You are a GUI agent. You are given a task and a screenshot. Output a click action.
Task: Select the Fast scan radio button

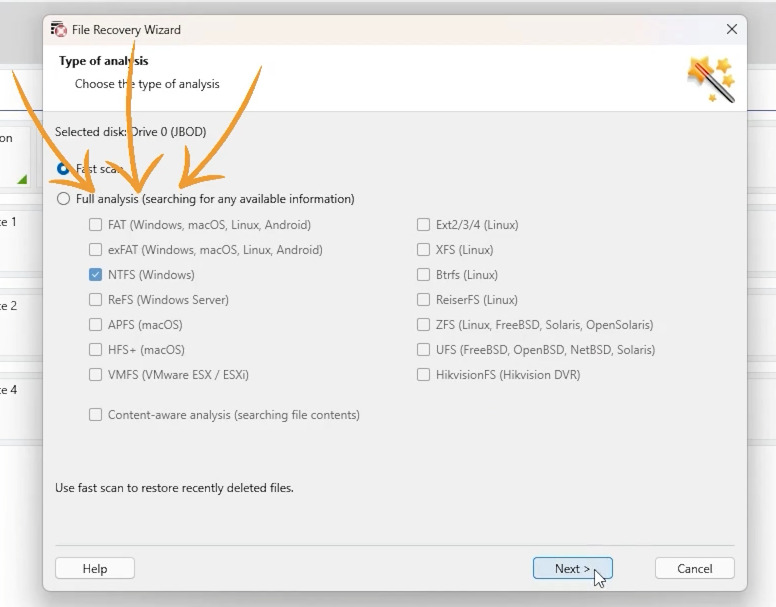pos(63,169)
